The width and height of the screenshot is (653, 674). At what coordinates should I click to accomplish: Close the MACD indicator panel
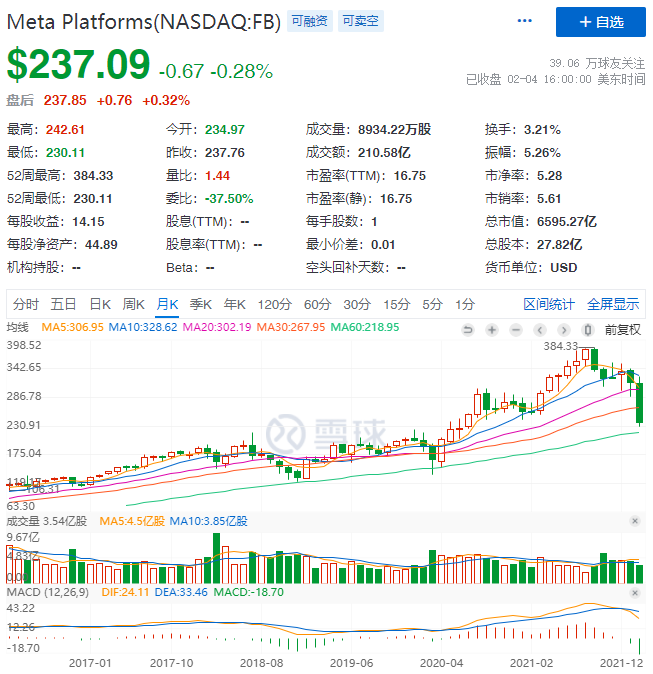(x=635, y=593)
